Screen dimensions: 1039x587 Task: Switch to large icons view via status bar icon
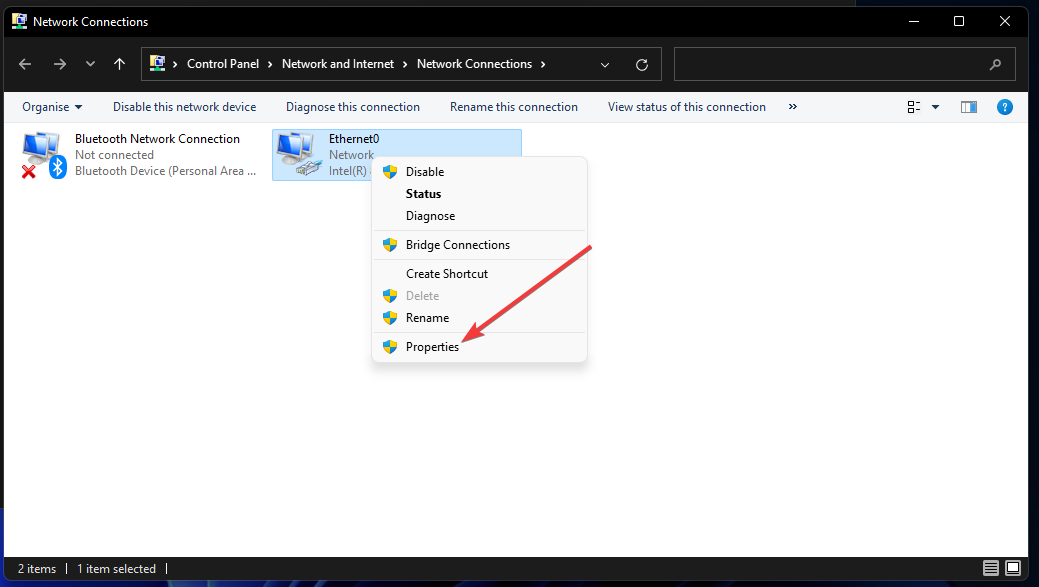pyautogui.click(x=1012, y=568)
